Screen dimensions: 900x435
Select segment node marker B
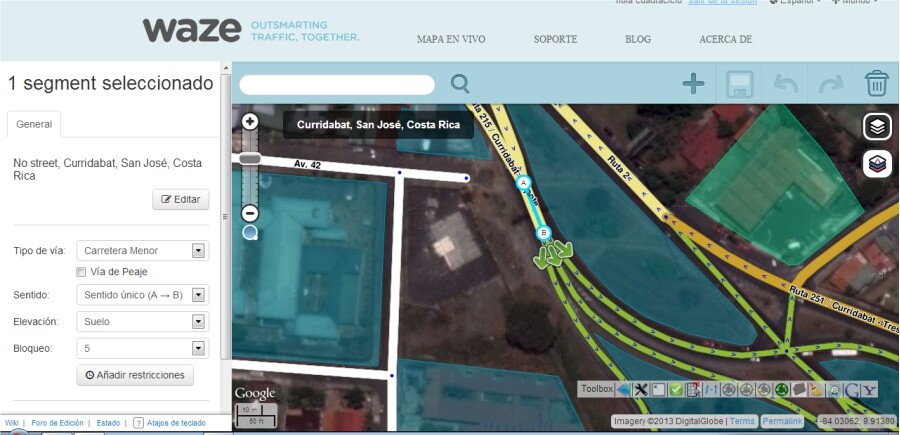click(x=543, y=233)
